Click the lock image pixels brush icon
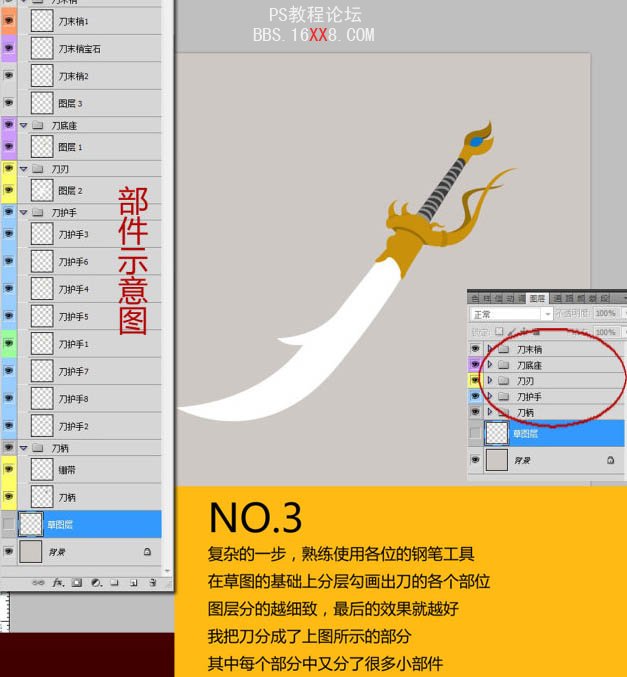 (x=512, y=332)
